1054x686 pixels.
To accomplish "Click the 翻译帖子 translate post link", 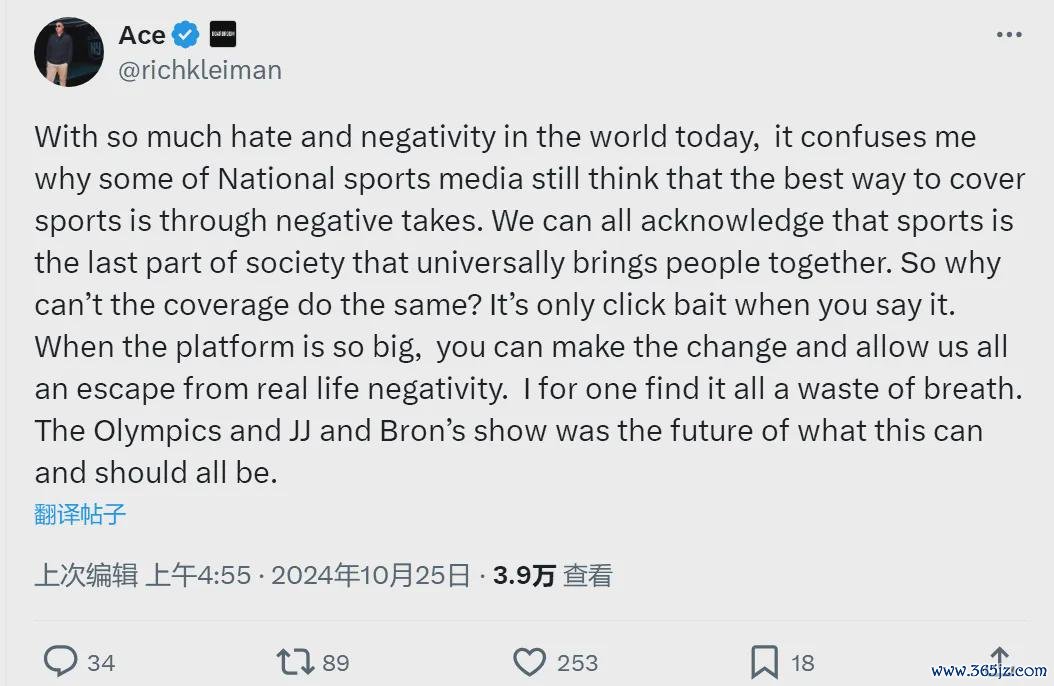I will tap(81, 515).
